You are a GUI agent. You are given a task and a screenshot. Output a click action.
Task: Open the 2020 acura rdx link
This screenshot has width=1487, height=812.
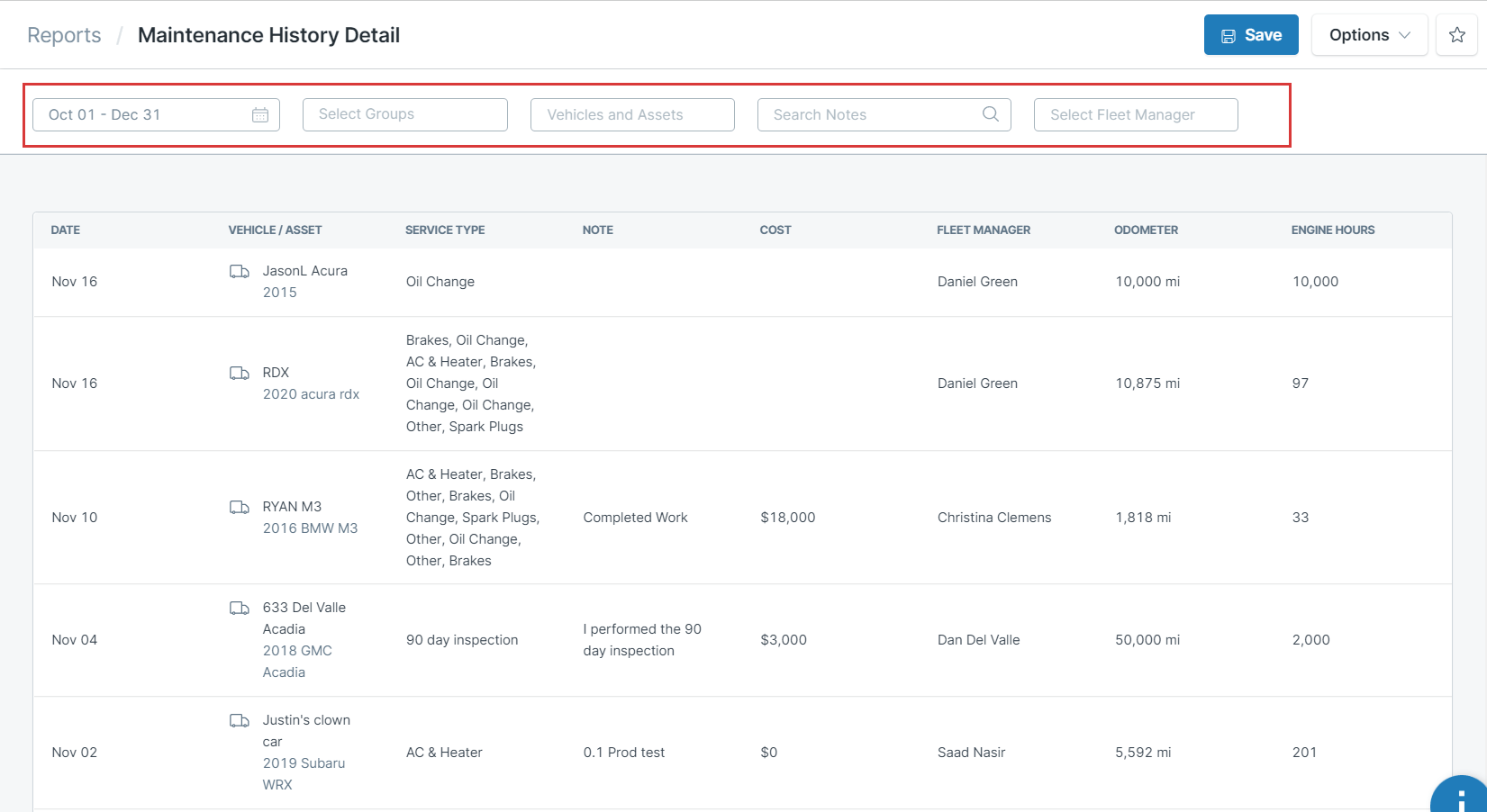[311, 394]
